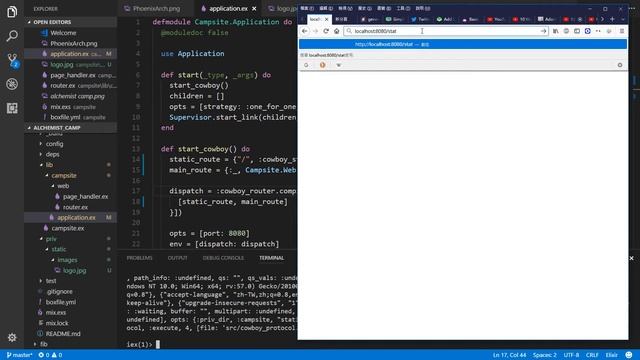Image resolution: width=640 pixels, height=360 pixels.
Task: Open the Firefox hamburger menu
Action: (x=622, y=31)
